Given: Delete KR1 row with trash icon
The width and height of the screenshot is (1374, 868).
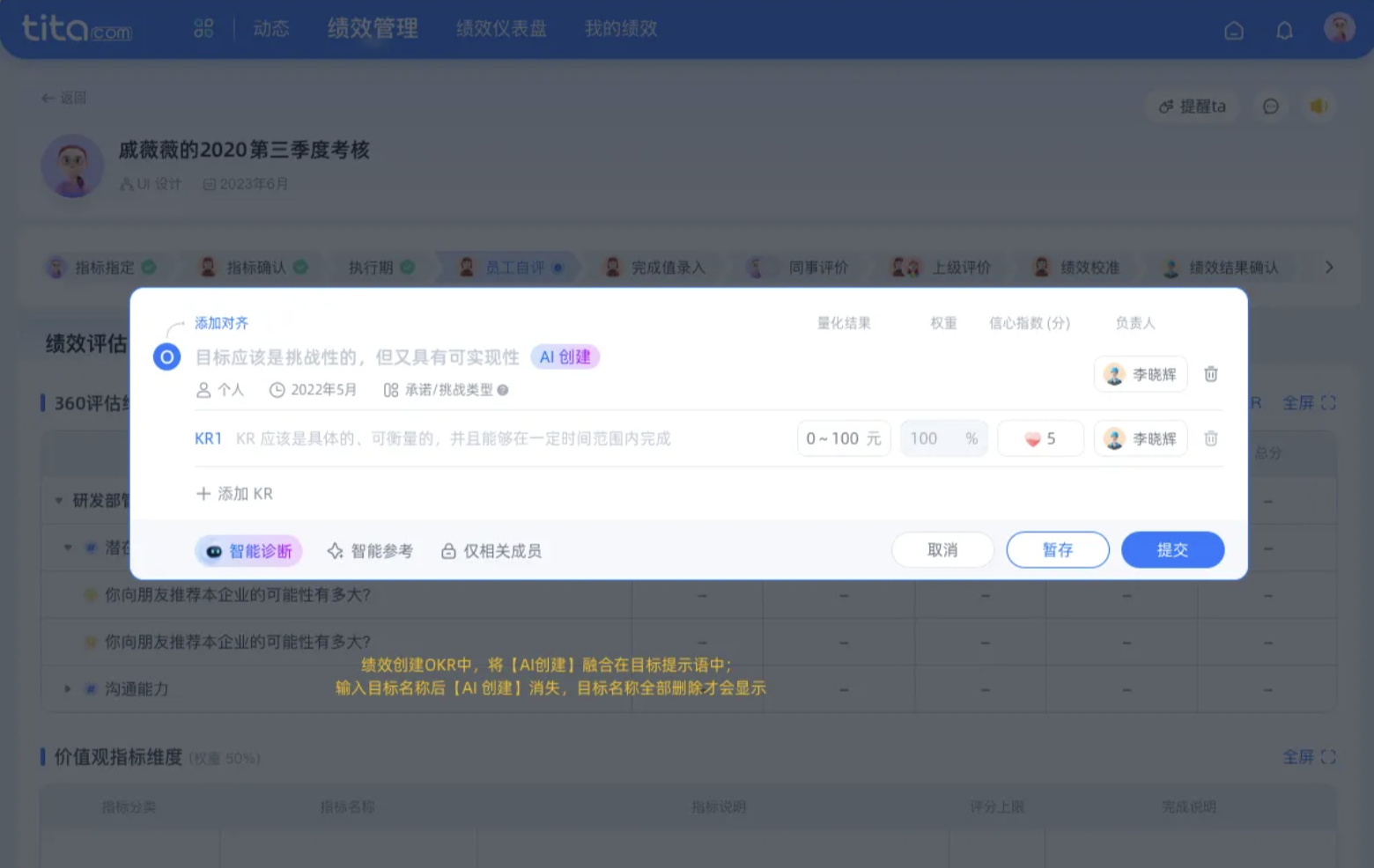Looking at the screenshot, I should 1211,438.
